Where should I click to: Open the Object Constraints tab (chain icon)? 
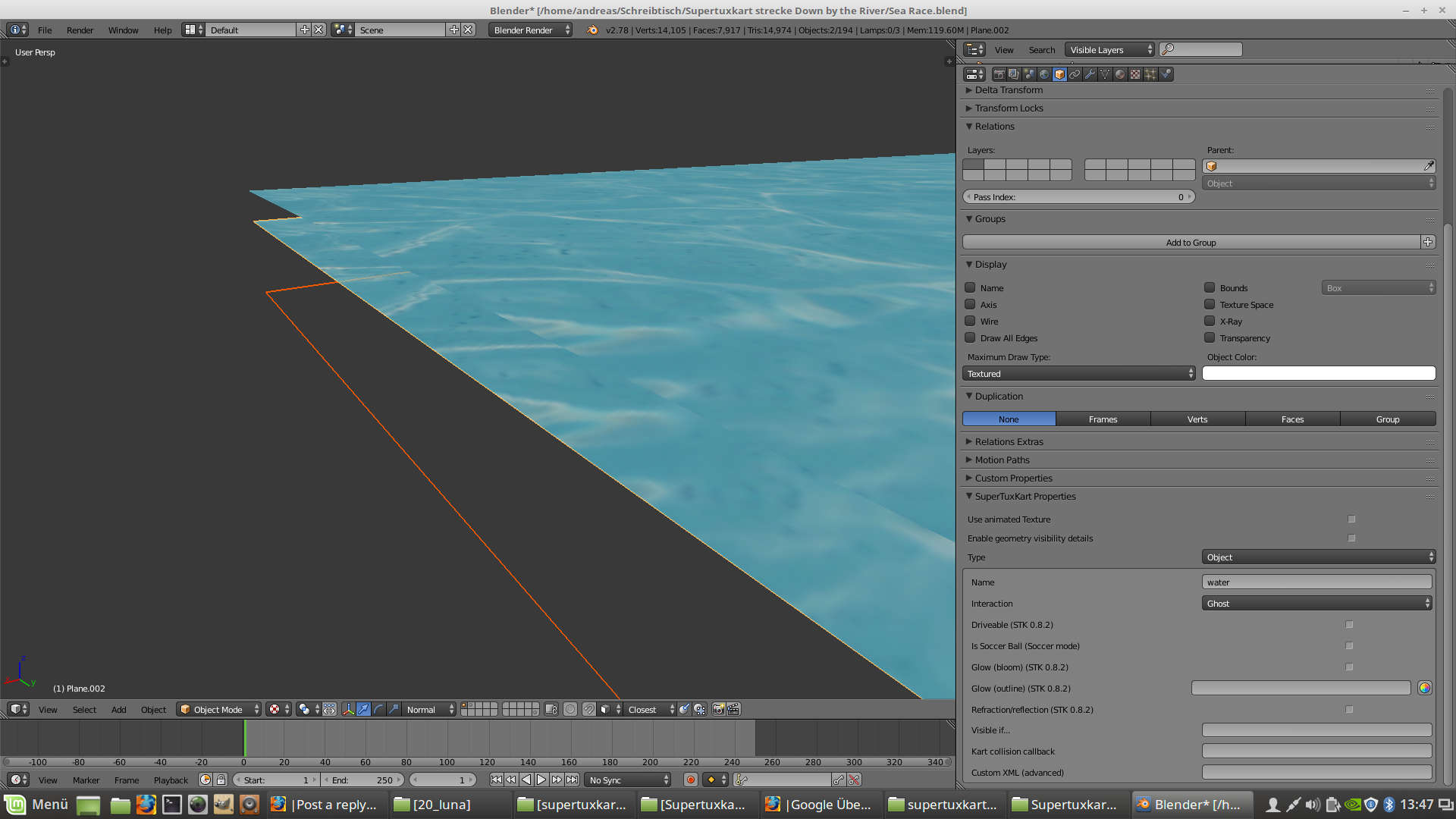click(x=1075, y=74)
